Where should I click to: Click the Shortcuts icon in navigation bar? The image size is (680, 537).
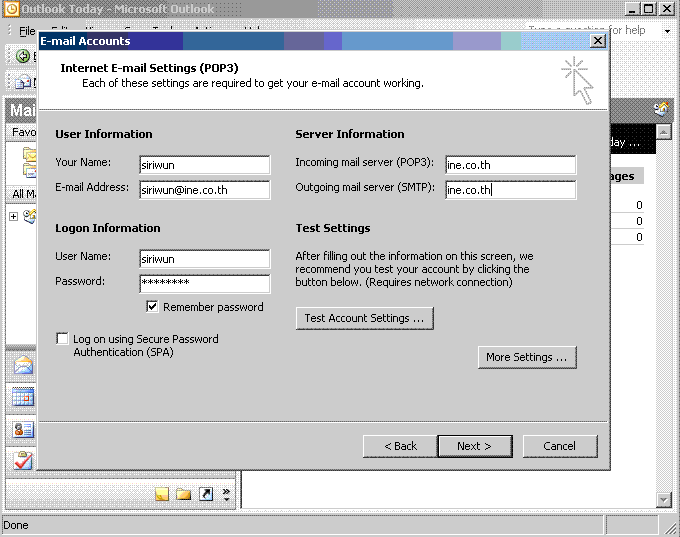(206, 494)
